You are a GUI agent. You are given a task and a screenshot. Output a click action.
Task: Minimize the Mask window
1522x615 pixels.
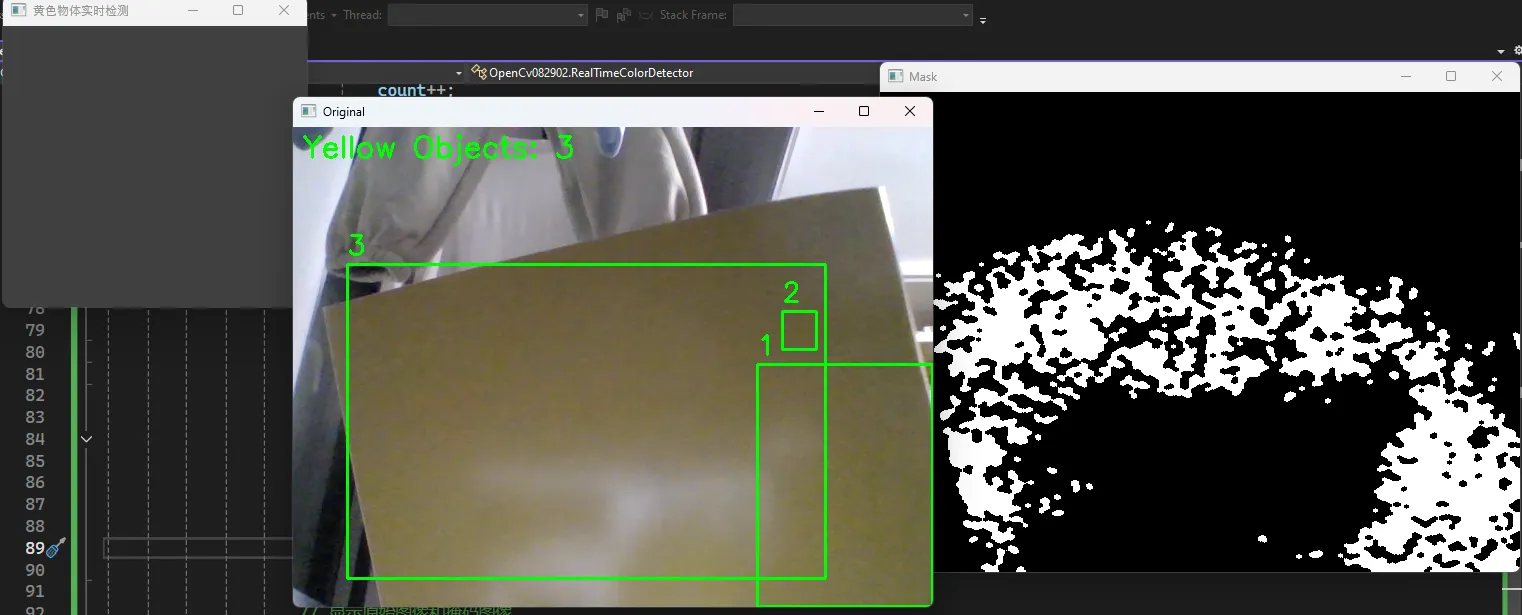pyautogui.click(x=1406, y=77)
